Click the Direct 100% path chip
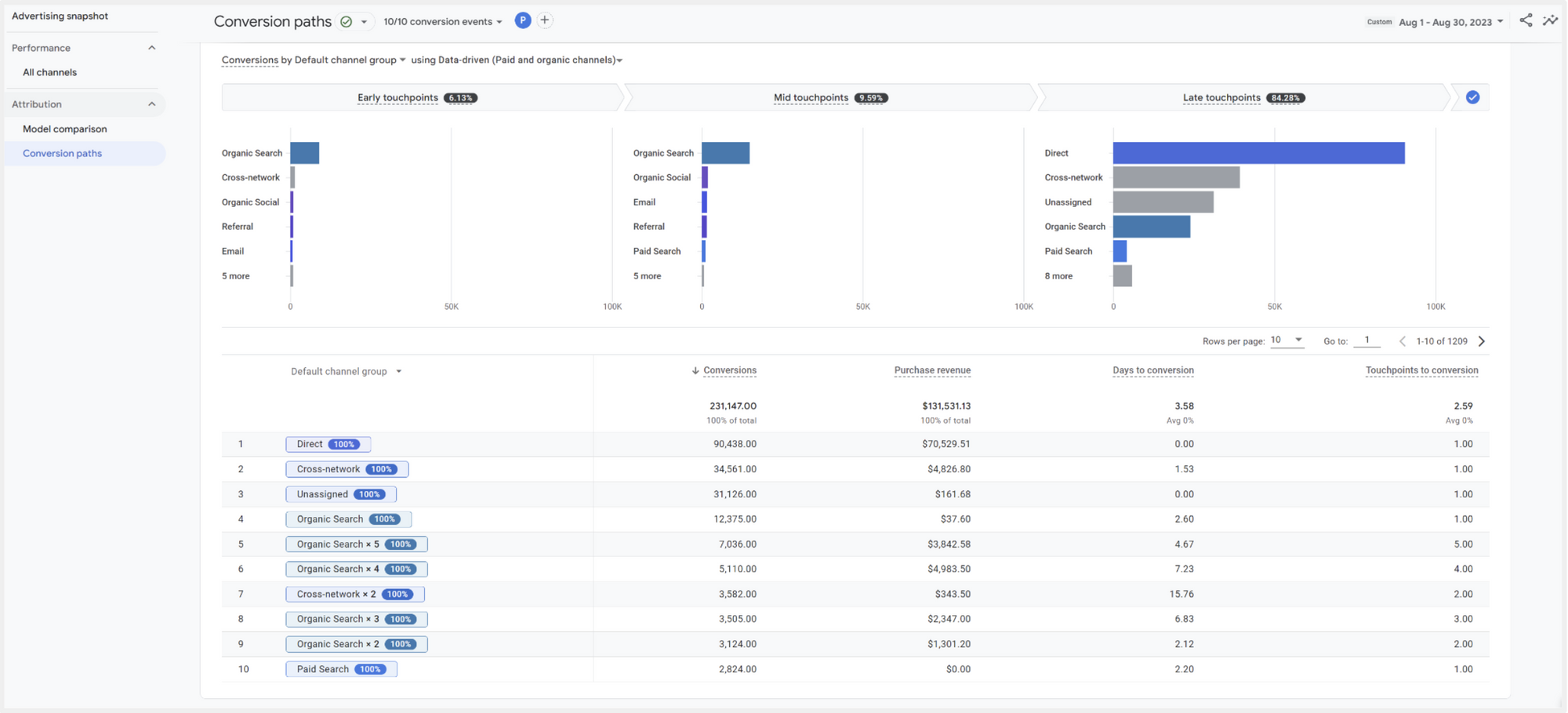The height and width of the screenshot is (713, 1568). (328, 444)
